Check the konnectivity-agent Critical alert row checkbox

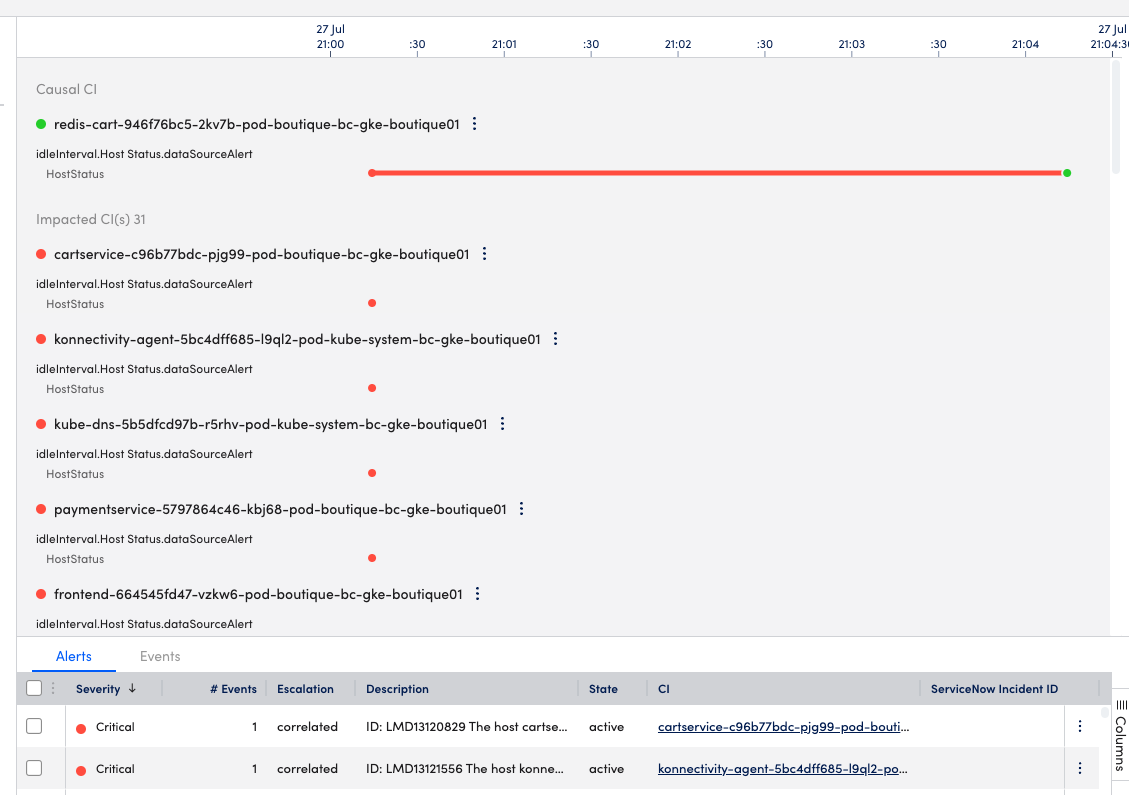tap(34, 768)
